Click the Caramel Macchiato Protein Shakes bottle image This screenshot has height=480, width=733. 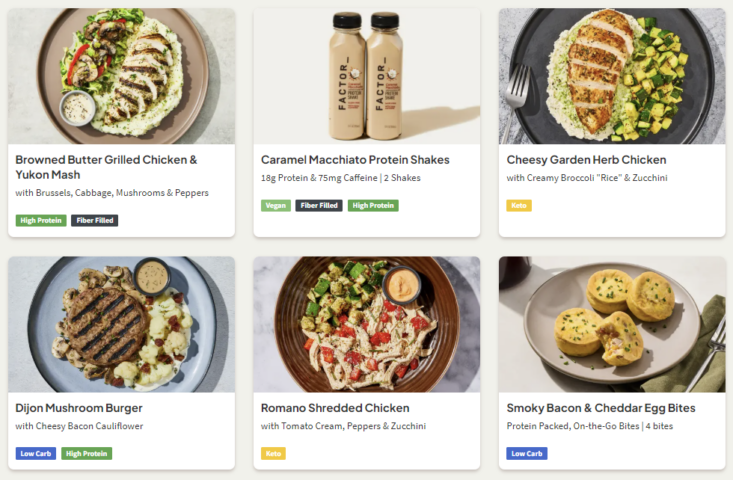pyautogui.click(x=366, y=76)
